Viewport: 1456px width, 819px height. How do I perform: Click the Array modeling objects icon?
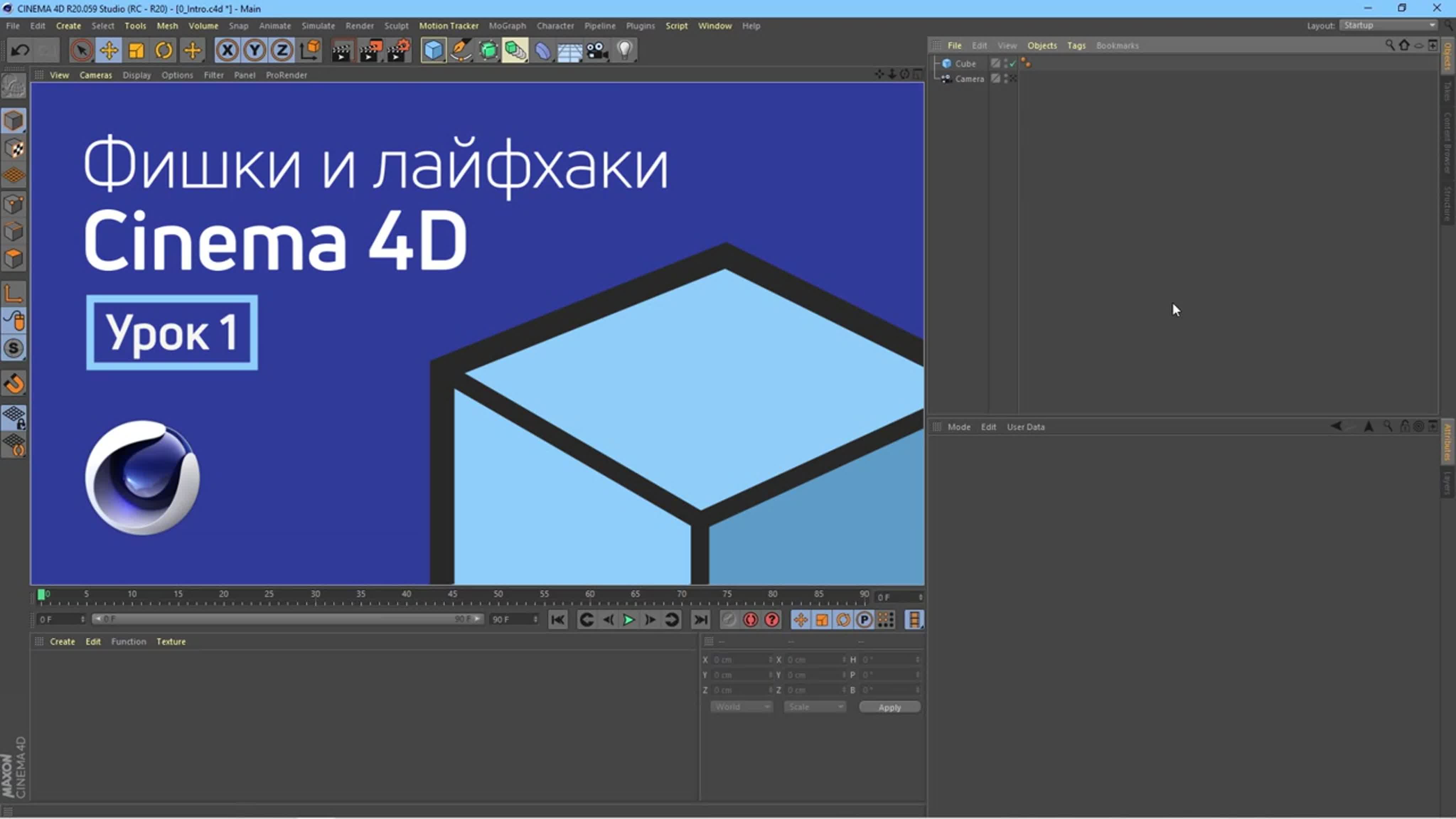(515, 50)
